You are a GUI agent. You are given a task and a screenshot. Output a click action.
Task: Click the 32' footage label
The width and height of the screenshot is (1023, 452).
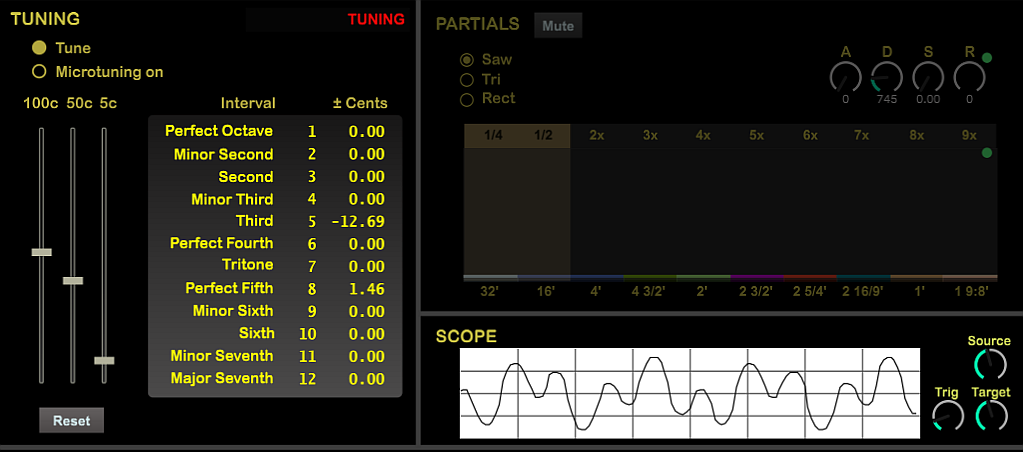491,292
